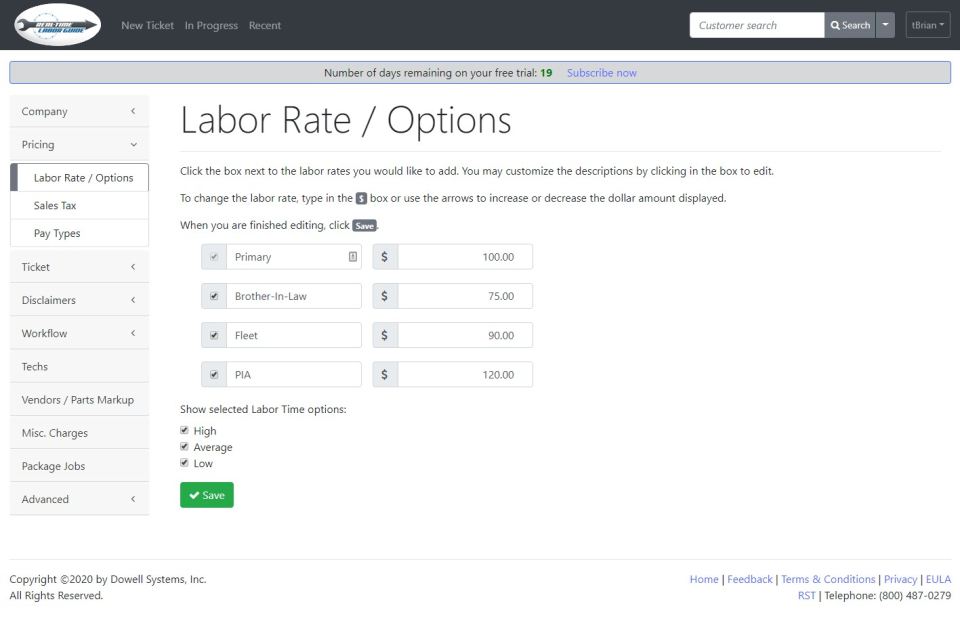Disable the High labor time option
This screenshot has height=631, width=960.
(184, 429)
